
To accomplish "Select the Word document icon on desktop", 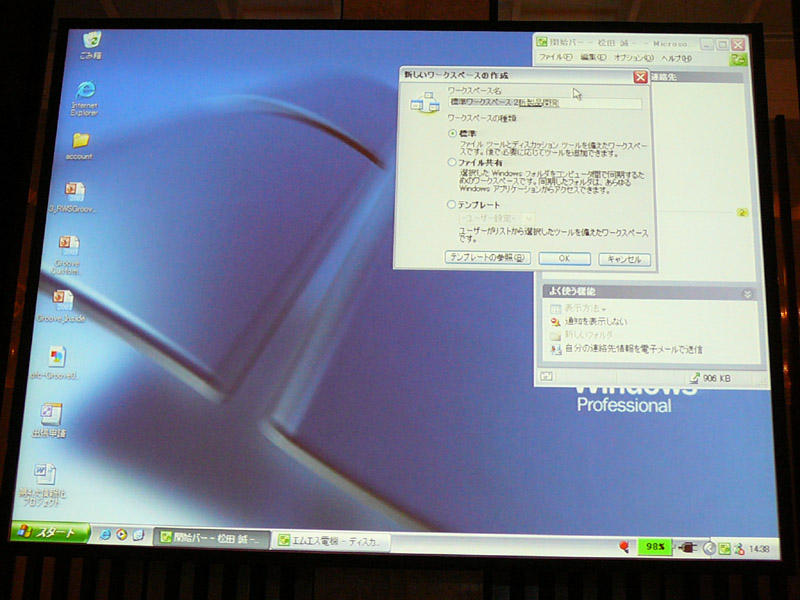I will pos(45,474).
